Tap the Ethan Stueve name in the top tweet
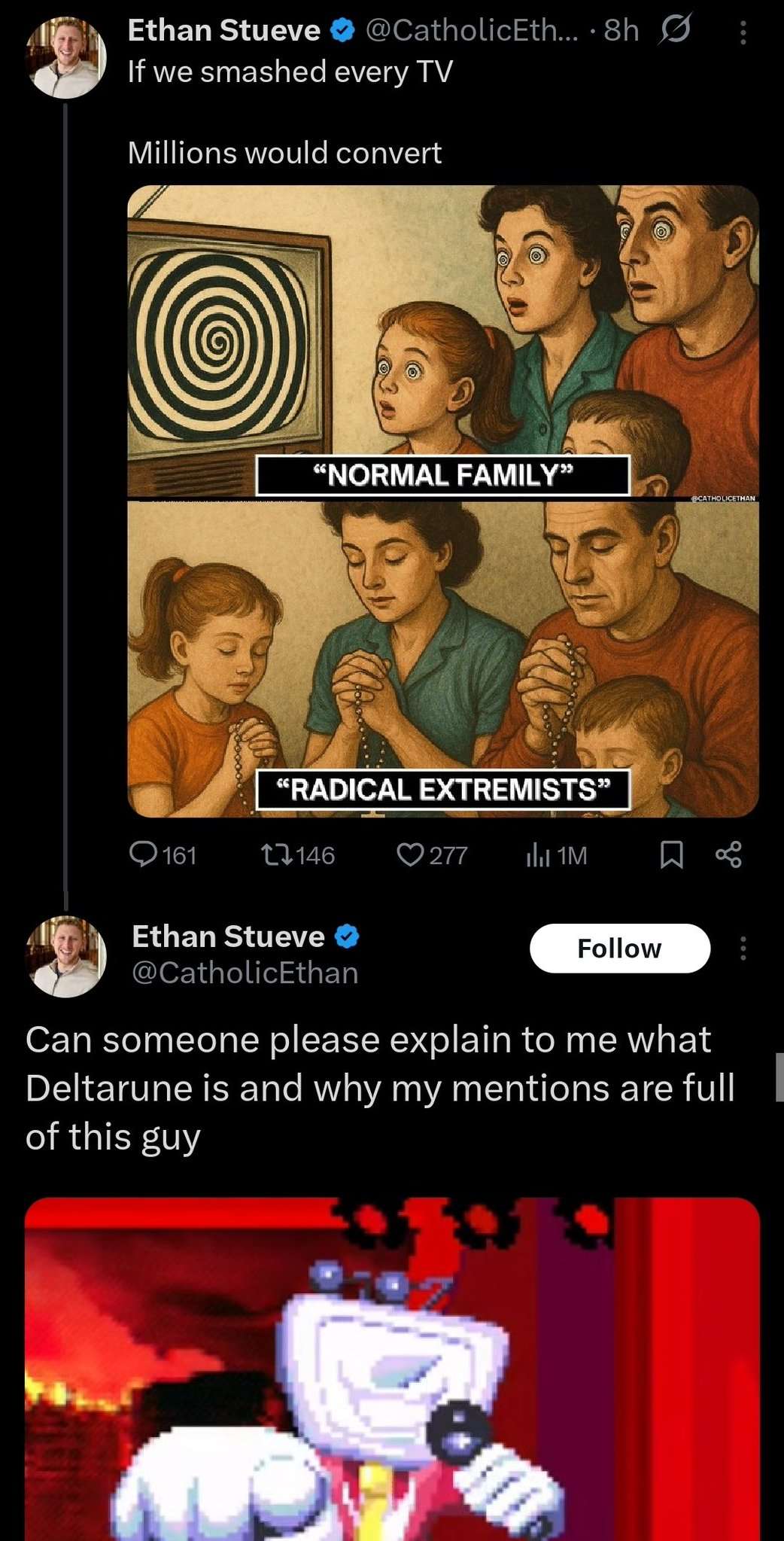784x1541 pixels. pyautogui.click(x=223, y=31)
